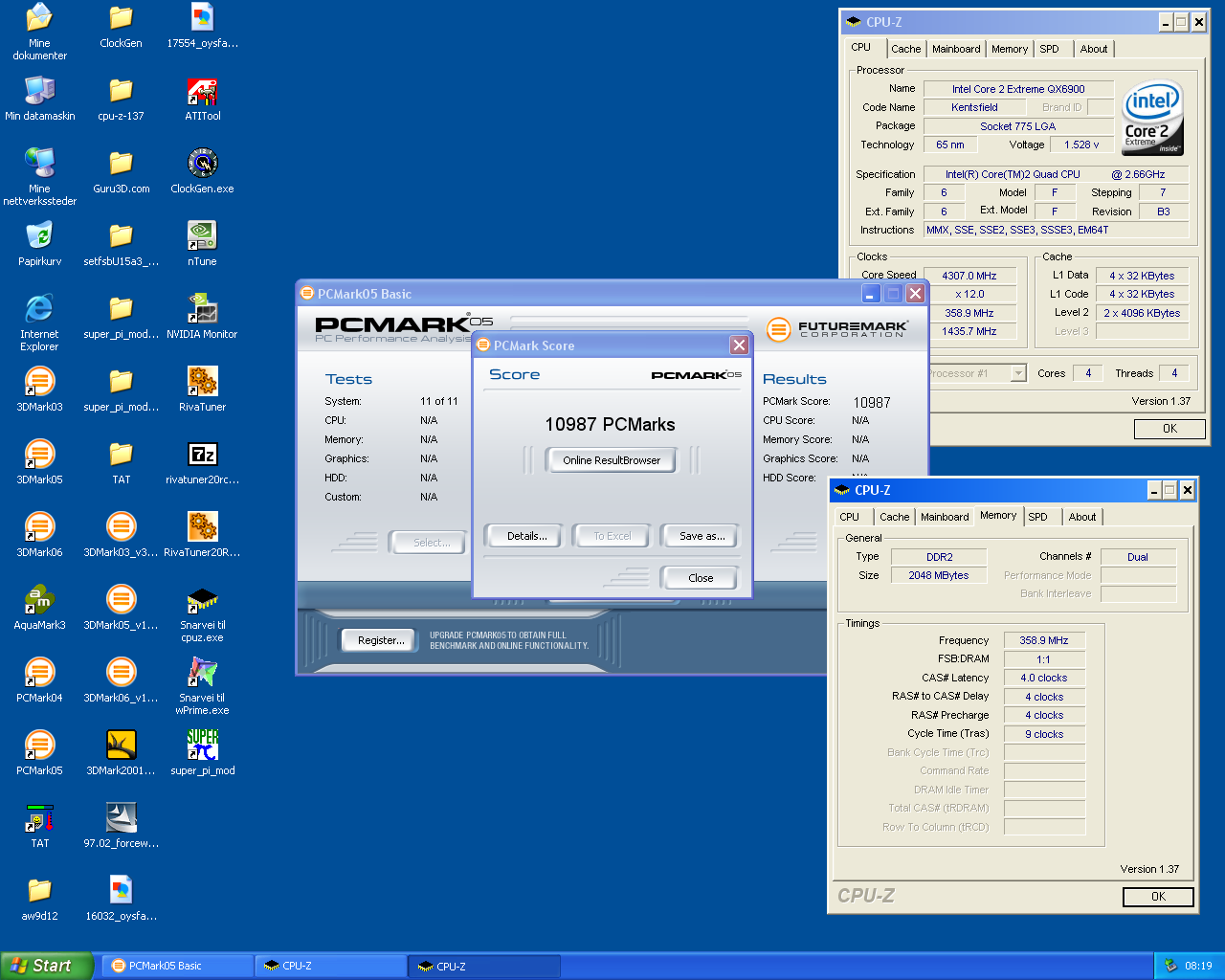This screenshot has width=1225, height=980.
Task: Click memory Size 2048 MBytes value
Action: click(938, 575)
